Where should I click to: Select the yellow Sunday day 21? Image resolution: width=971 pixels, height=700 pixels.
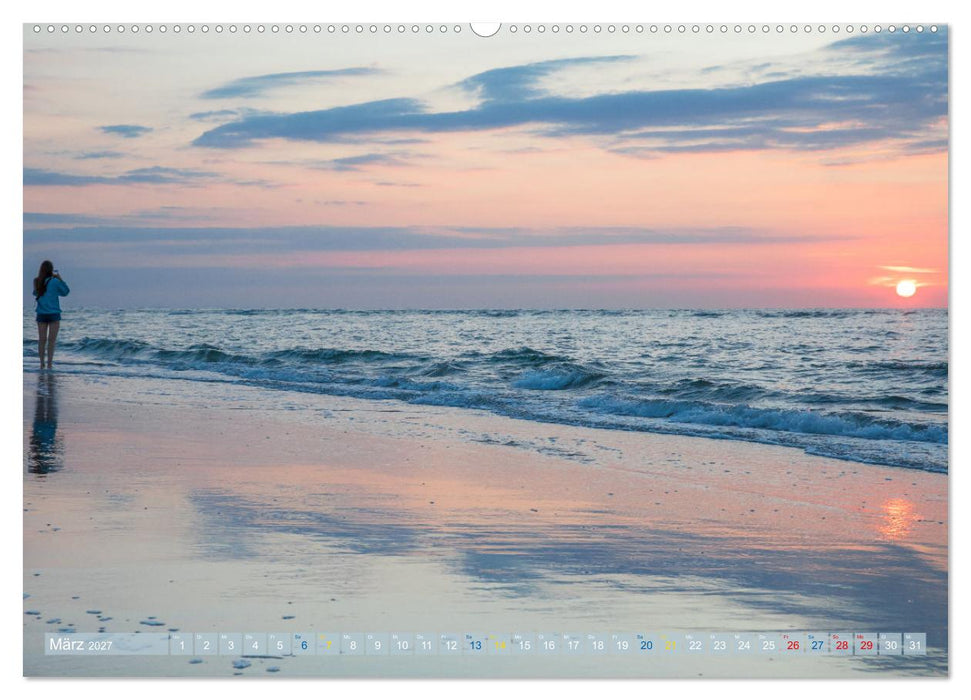(671, 644)
